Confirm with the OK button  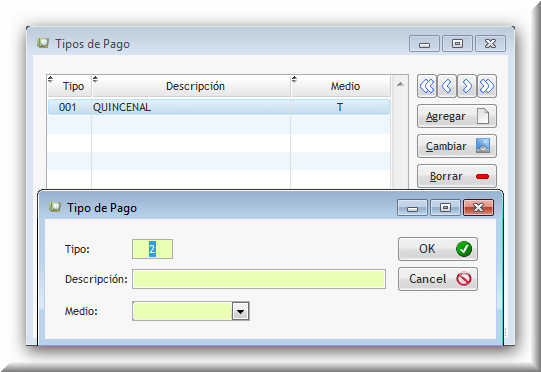click(438, 249)
